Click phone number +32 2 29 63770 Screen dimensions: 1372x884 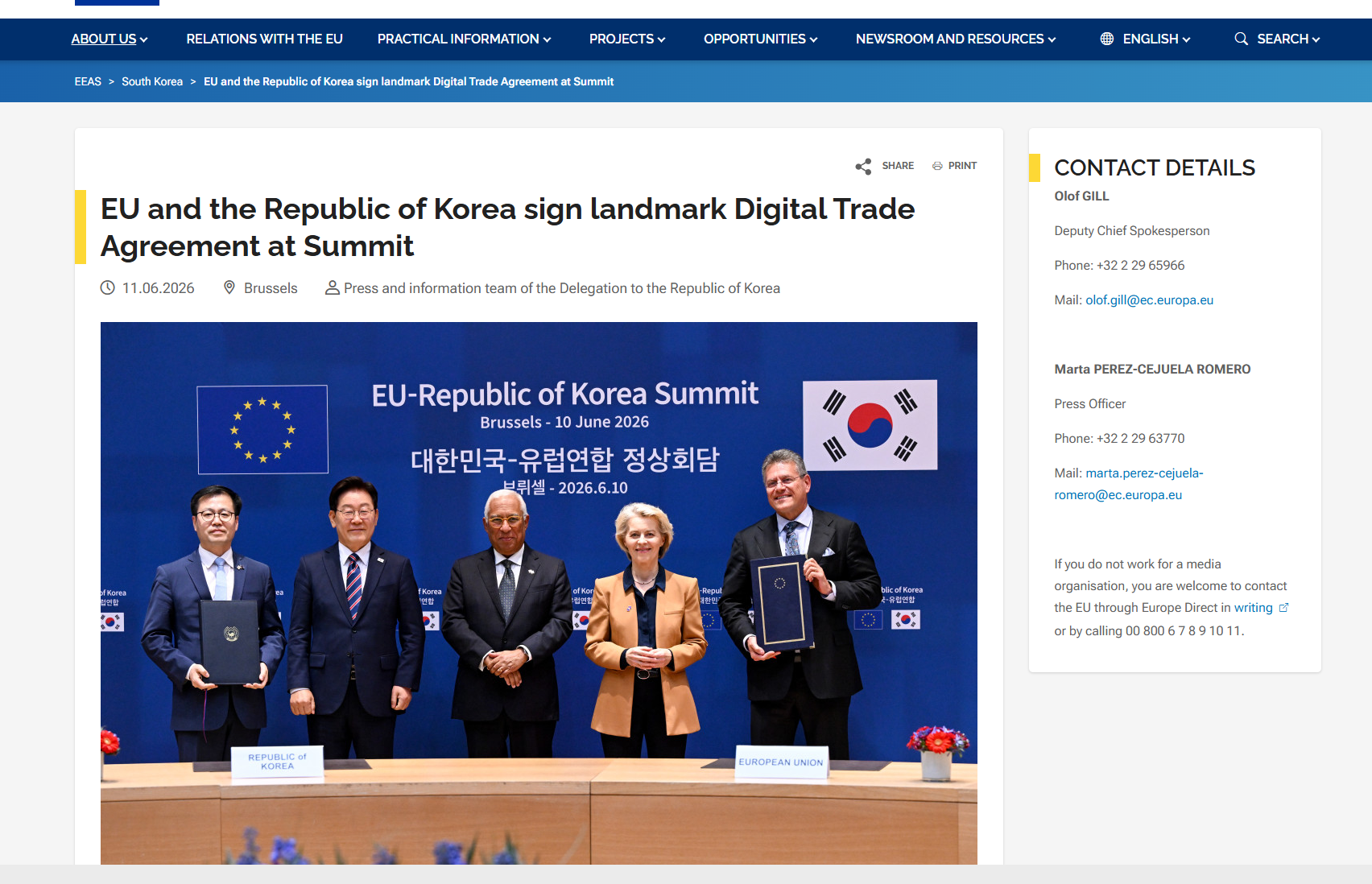[1140, 438]
